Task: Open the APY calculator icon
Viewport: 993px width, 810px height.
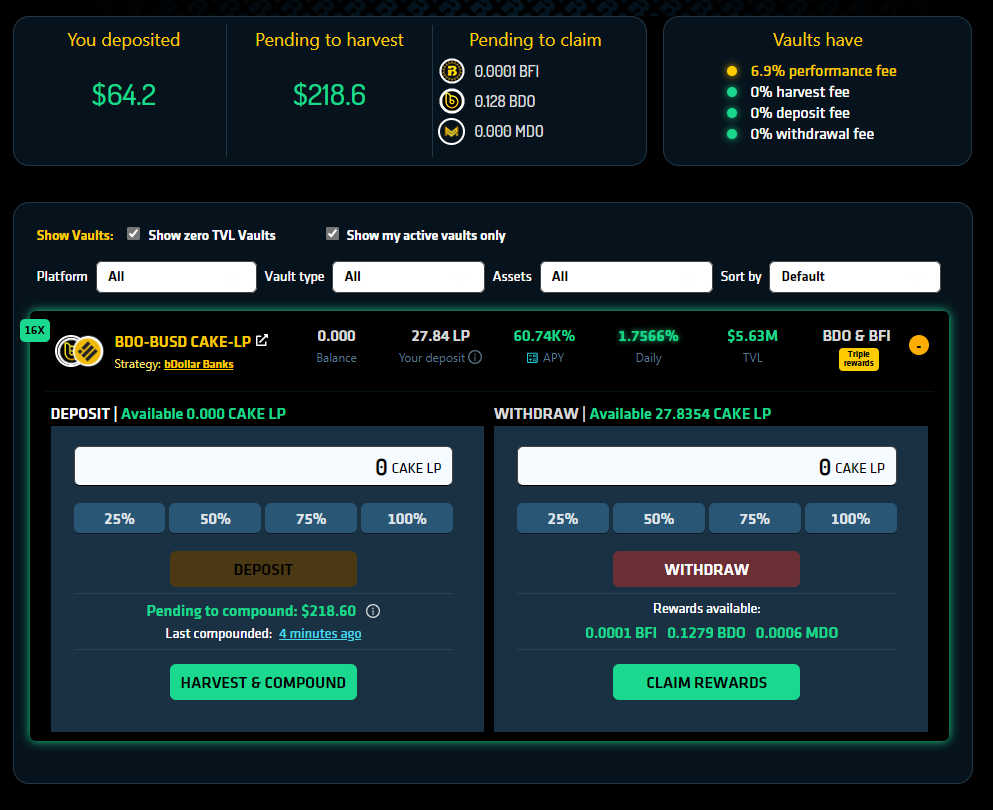Action: pos(532,358)
